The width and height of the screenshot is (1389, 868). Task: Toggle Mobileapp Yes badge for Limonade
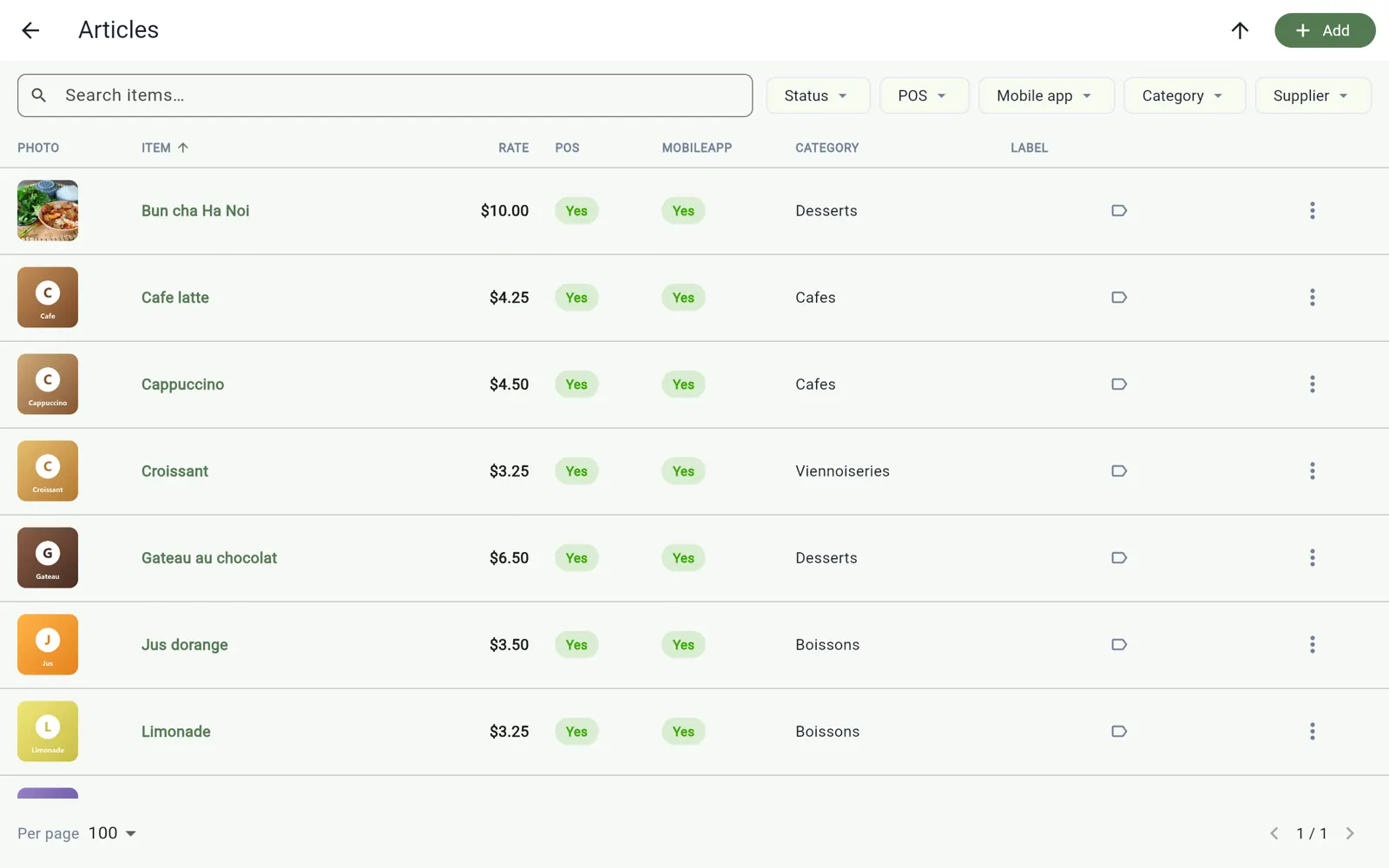683,732
